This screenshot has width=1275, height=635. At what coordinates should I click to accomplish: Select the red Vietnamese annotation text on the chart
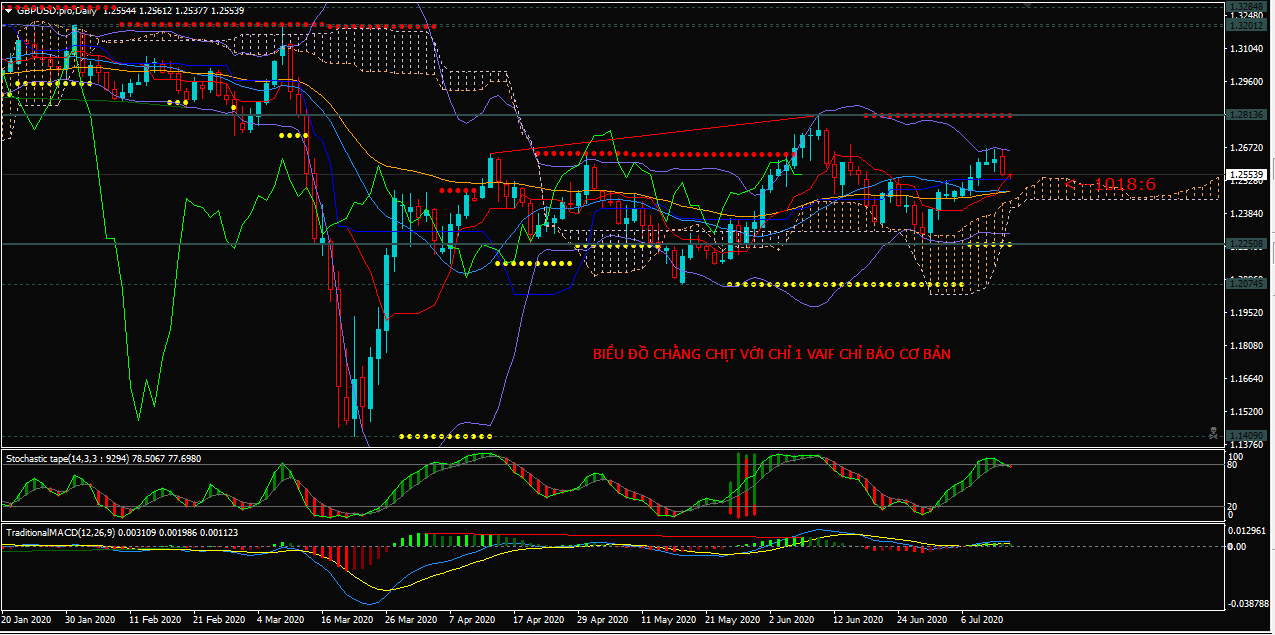click(770, 354)
